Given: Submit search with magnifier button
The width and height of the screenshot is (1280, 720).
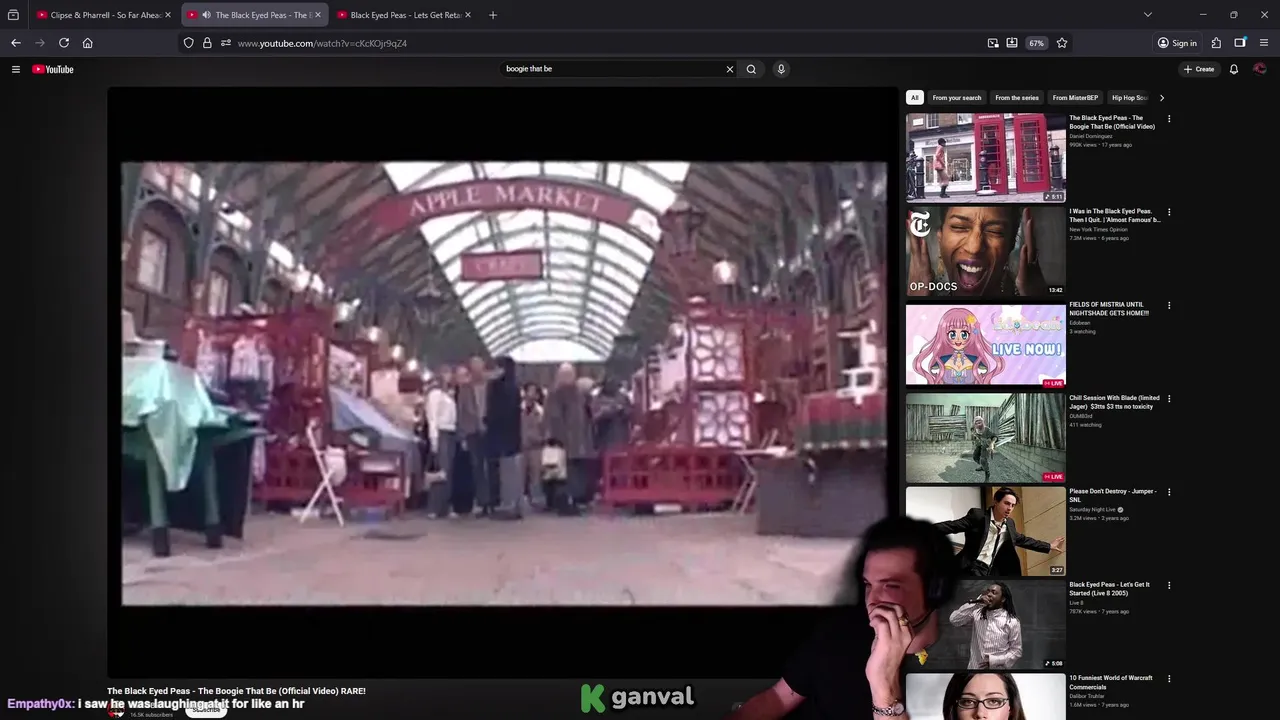Looking at the screenshot, I should (x=751, y=69).
